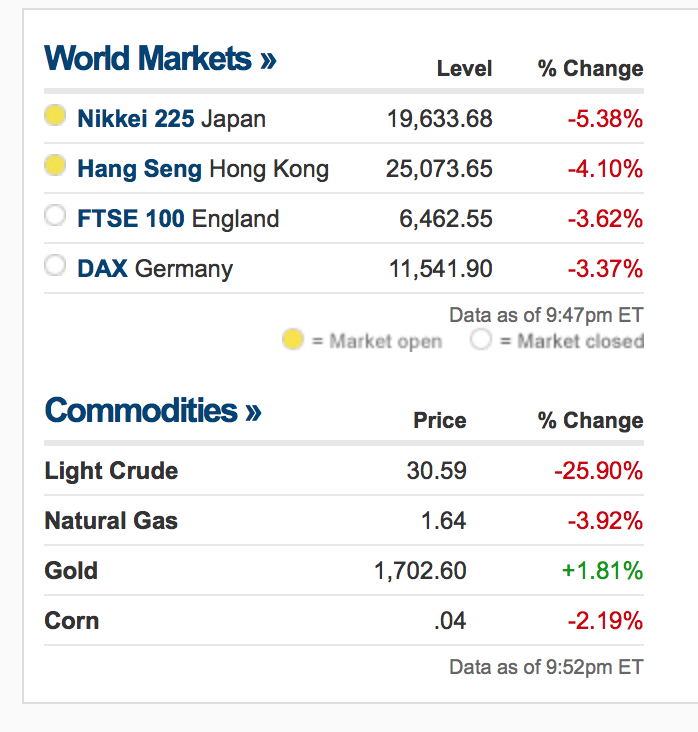Viewport: 698px width, 732px height.
Task: Click the Light Crude commodity row
Action: click(x=111, y=471)
